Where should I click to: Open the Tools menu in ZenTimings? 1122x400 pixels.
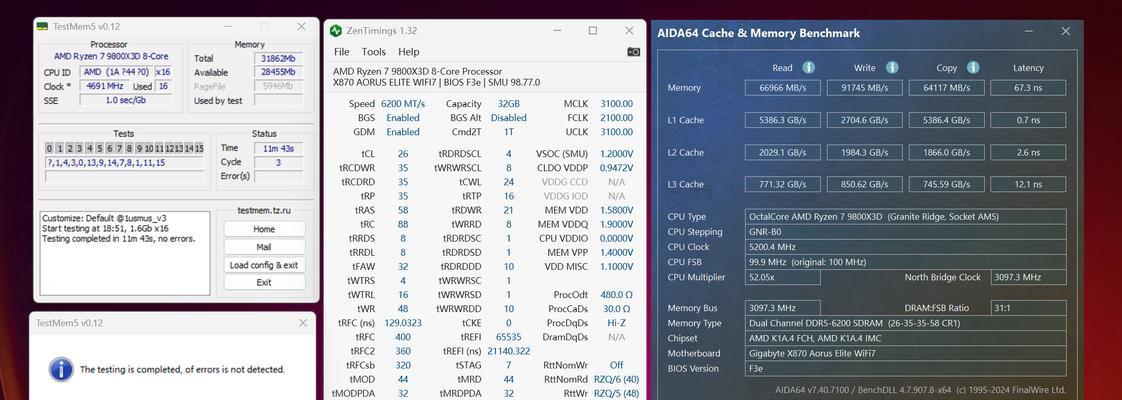374,52
